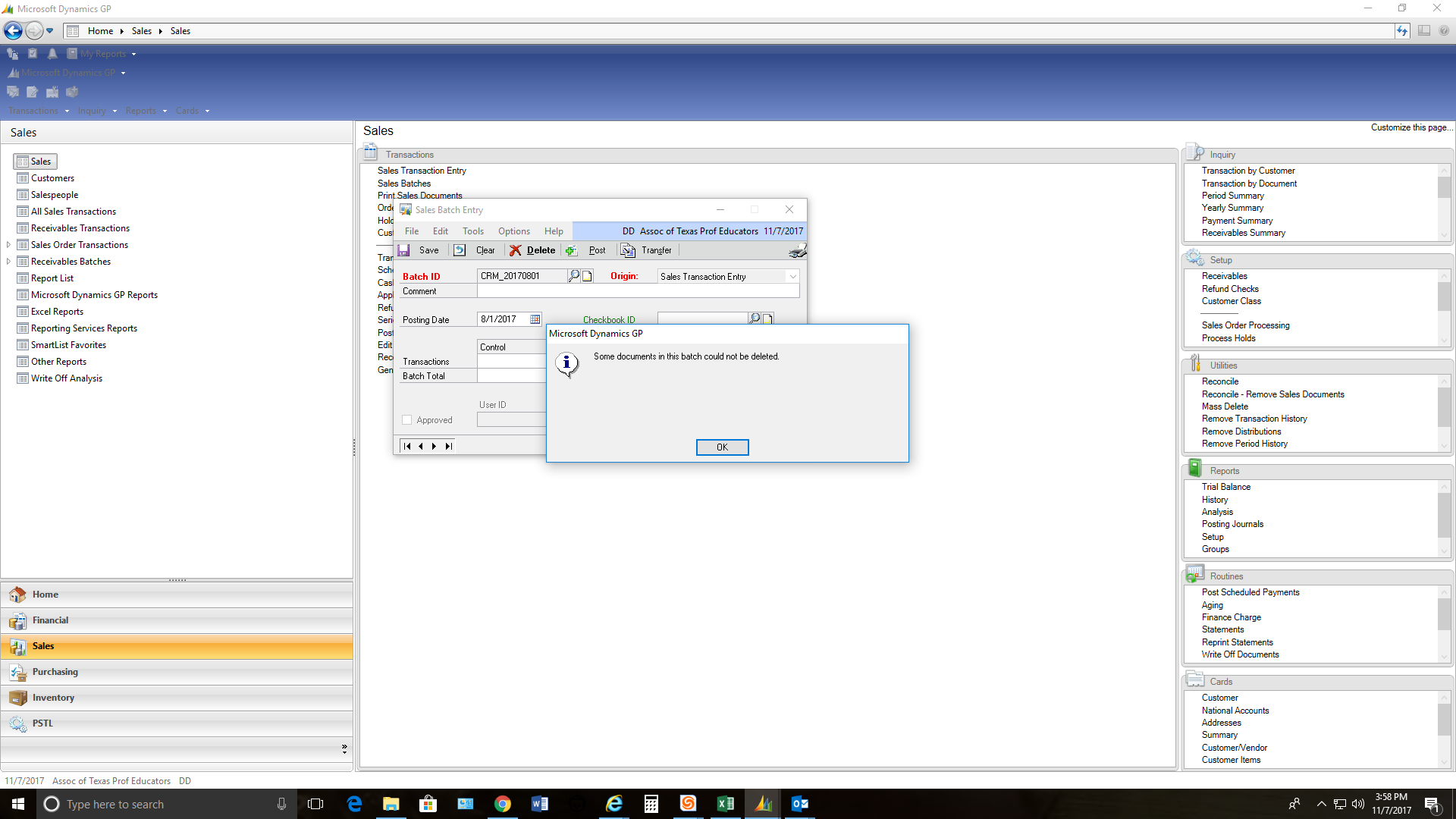This screenshot has width=1456, height=819.
Task: Switch to Home navigation pane
Action: [x=177, y=595]
